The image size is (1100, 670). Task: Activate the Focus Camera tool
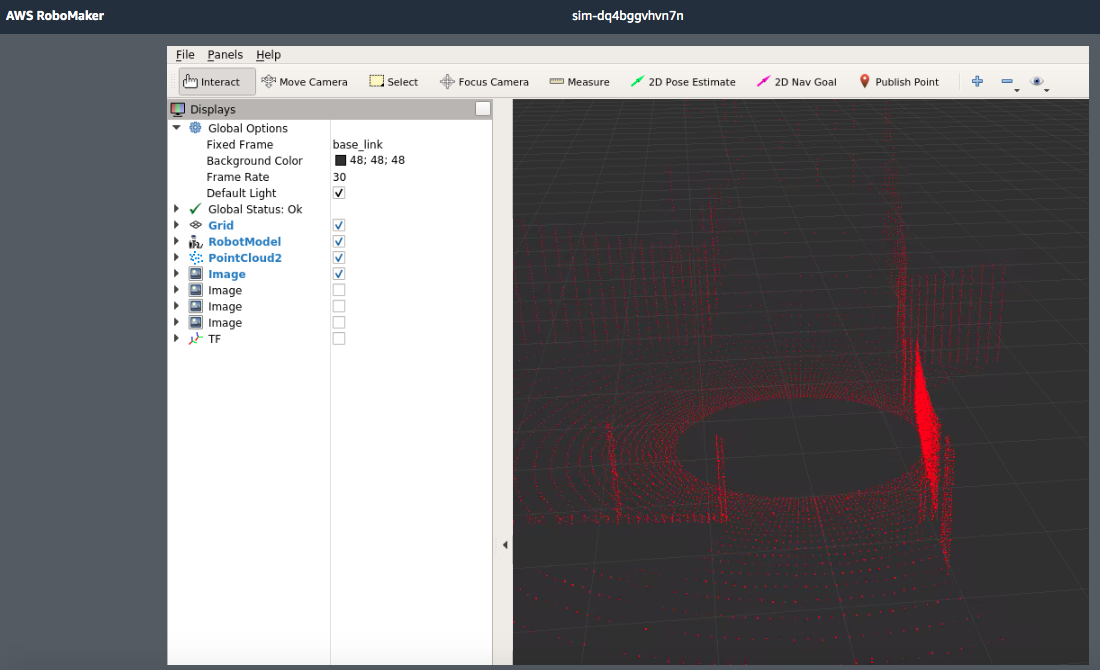(484, 82)
